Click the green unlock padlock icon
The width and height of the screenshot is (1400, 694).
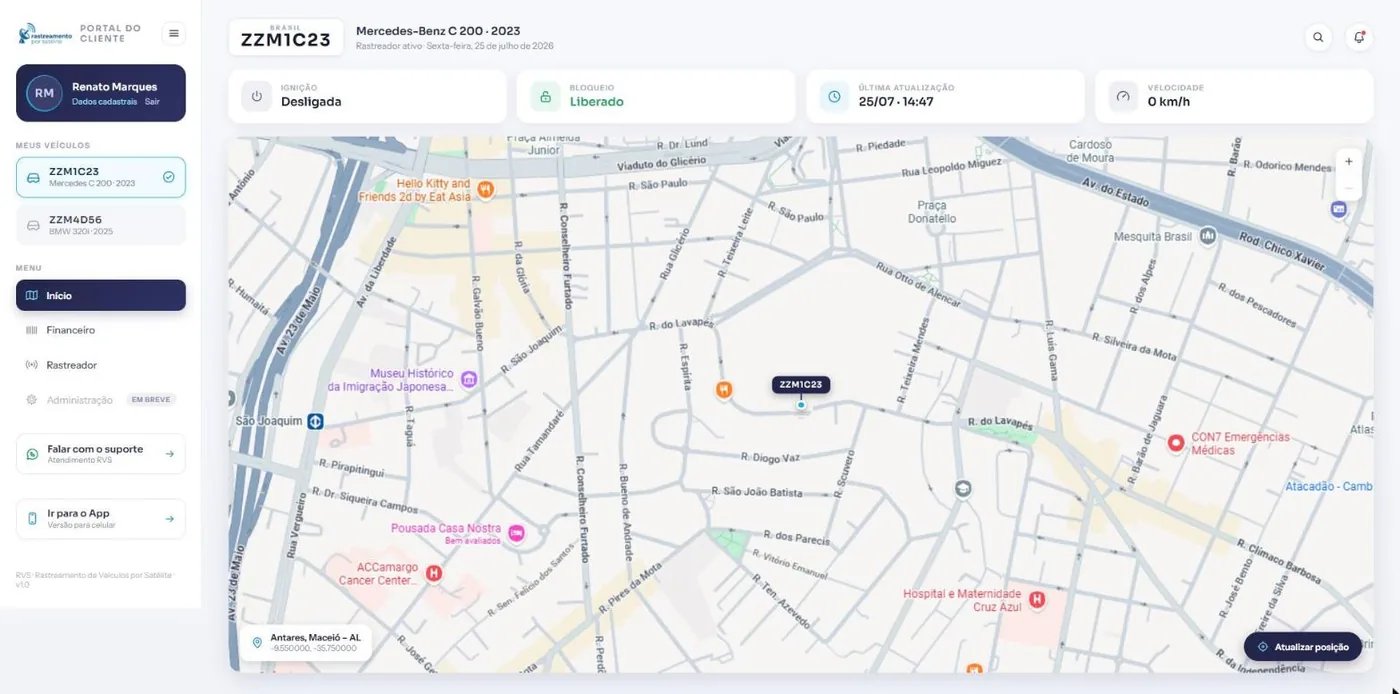[545, 96]
